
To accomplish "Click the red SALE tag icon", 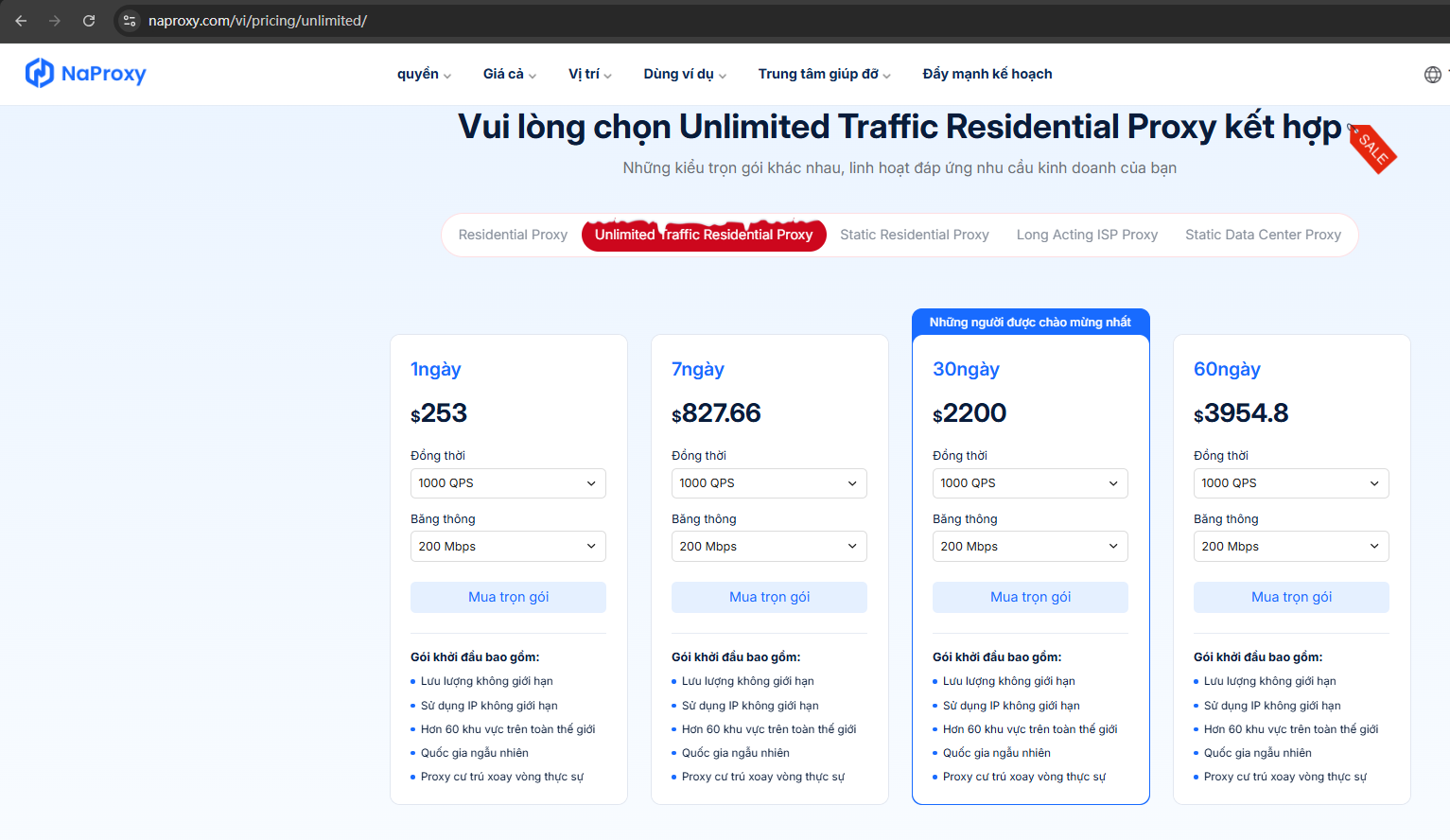I will tap(1371, 149).
